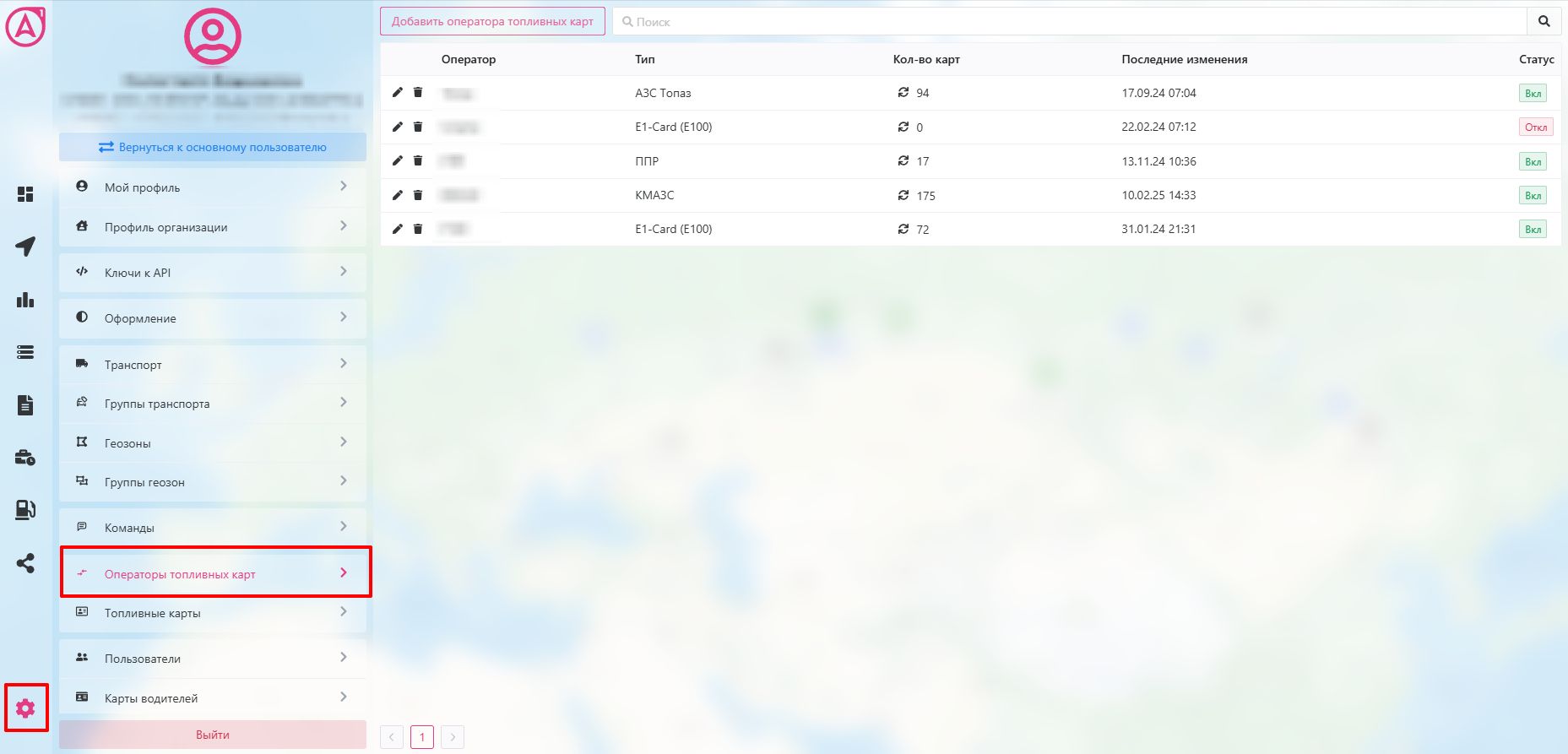Expand the Ключи к API chevron
1568x754 pixels.
click(x=344, y=271)
